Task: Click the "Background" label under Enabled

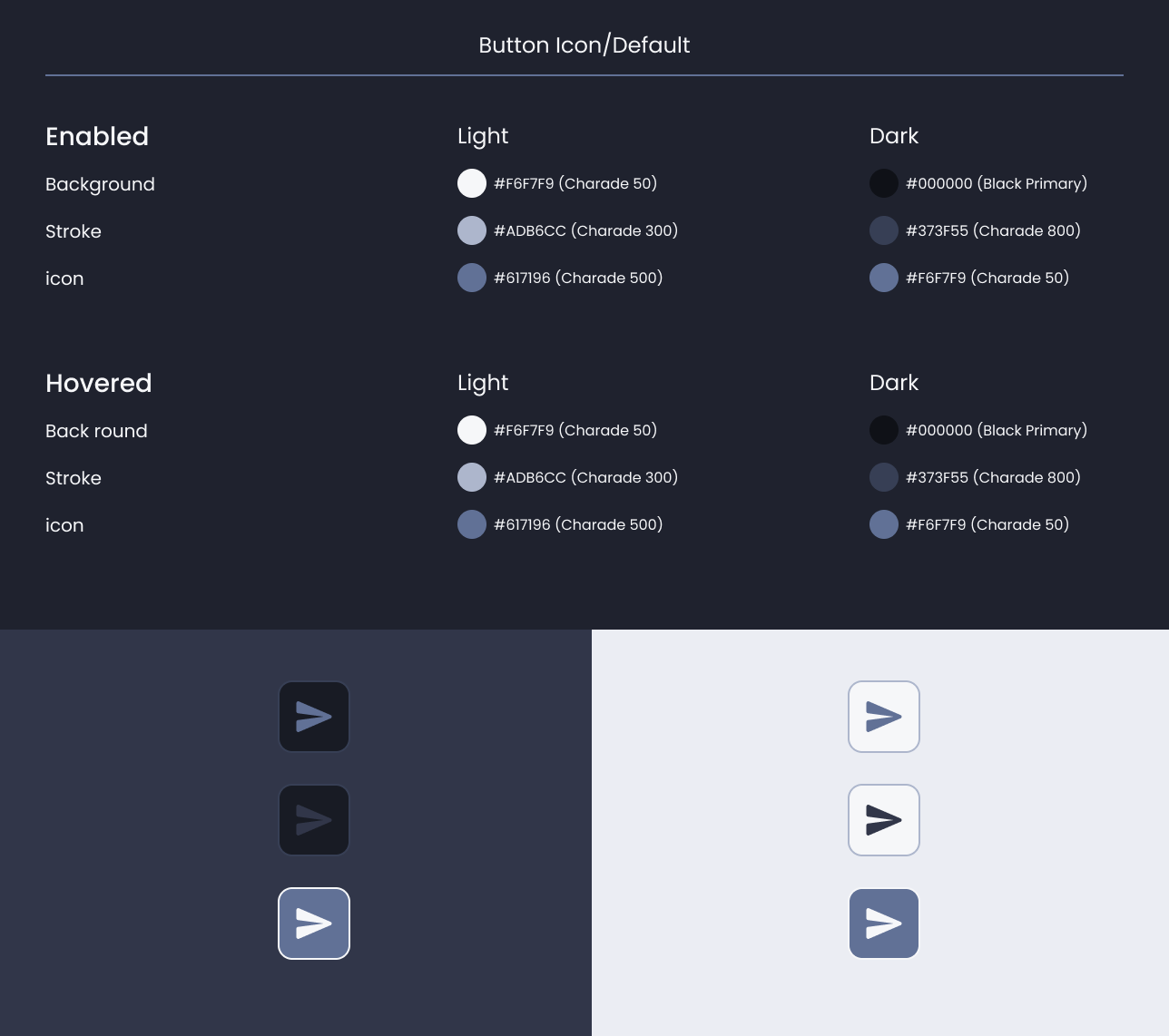Action: coord(100,184)
